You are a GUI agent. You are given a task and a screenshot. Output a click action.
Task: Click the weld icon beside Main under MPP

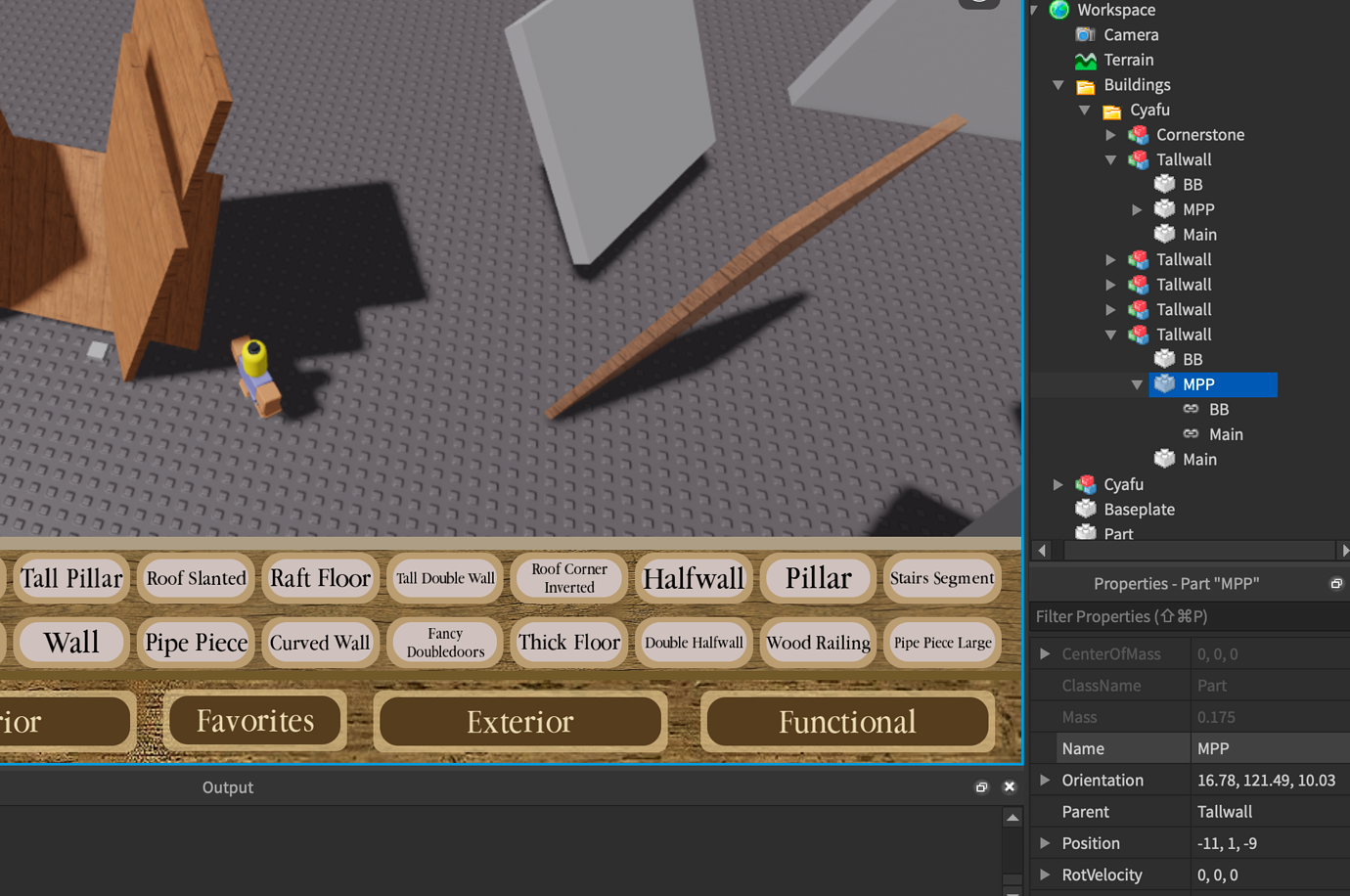click(1191, 434)
